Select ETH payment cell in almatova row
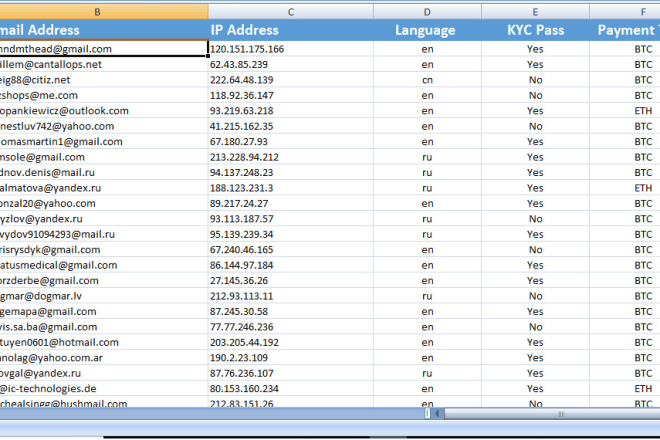The height and width of the screenshot is (440, 660). tap(625, 188)
